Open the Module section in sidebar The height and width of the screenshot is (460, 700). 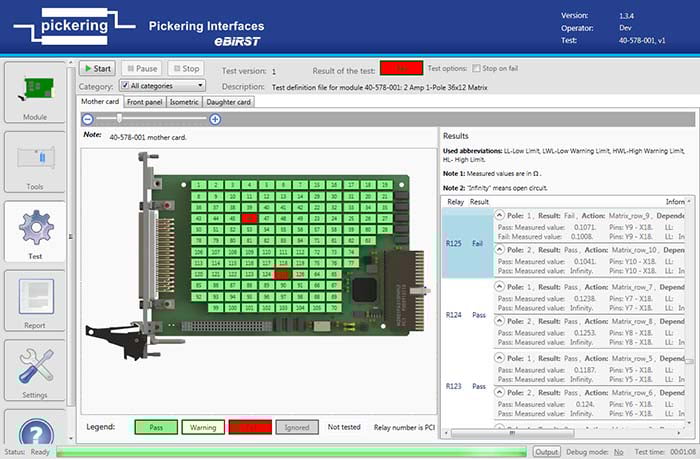pyautogui.click(x=35, y=92)
